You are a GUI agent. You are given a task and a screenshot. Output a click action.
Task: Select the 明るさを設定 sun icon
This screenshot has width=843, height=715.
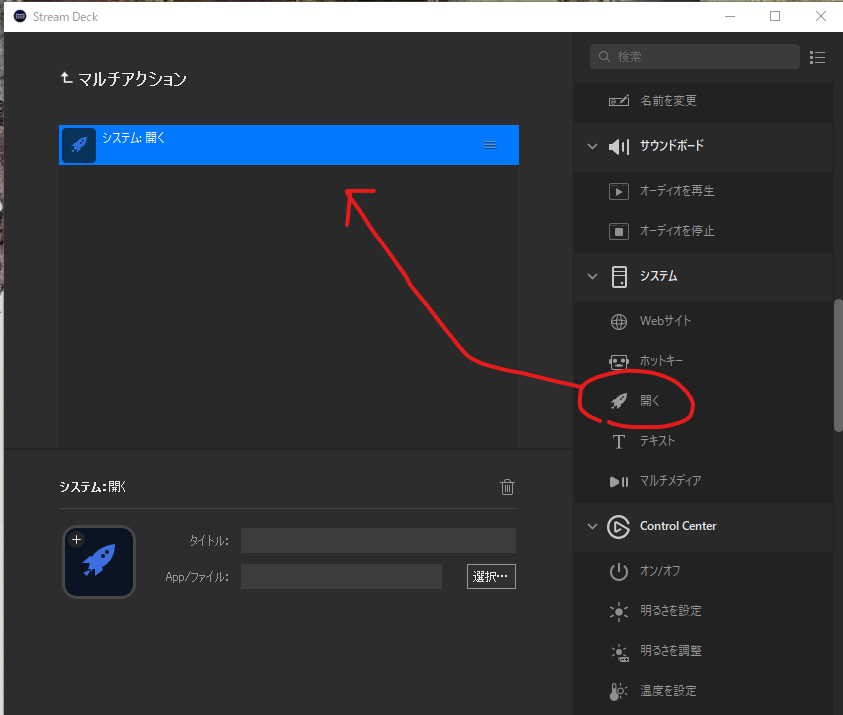619,612
